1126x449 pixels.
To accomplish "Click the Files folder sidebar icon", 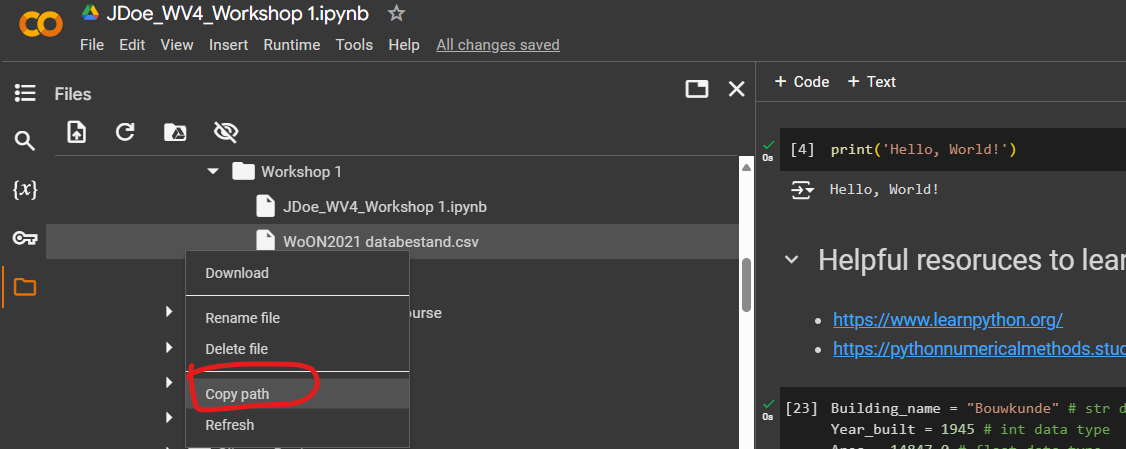I will [x=25, y=288].
